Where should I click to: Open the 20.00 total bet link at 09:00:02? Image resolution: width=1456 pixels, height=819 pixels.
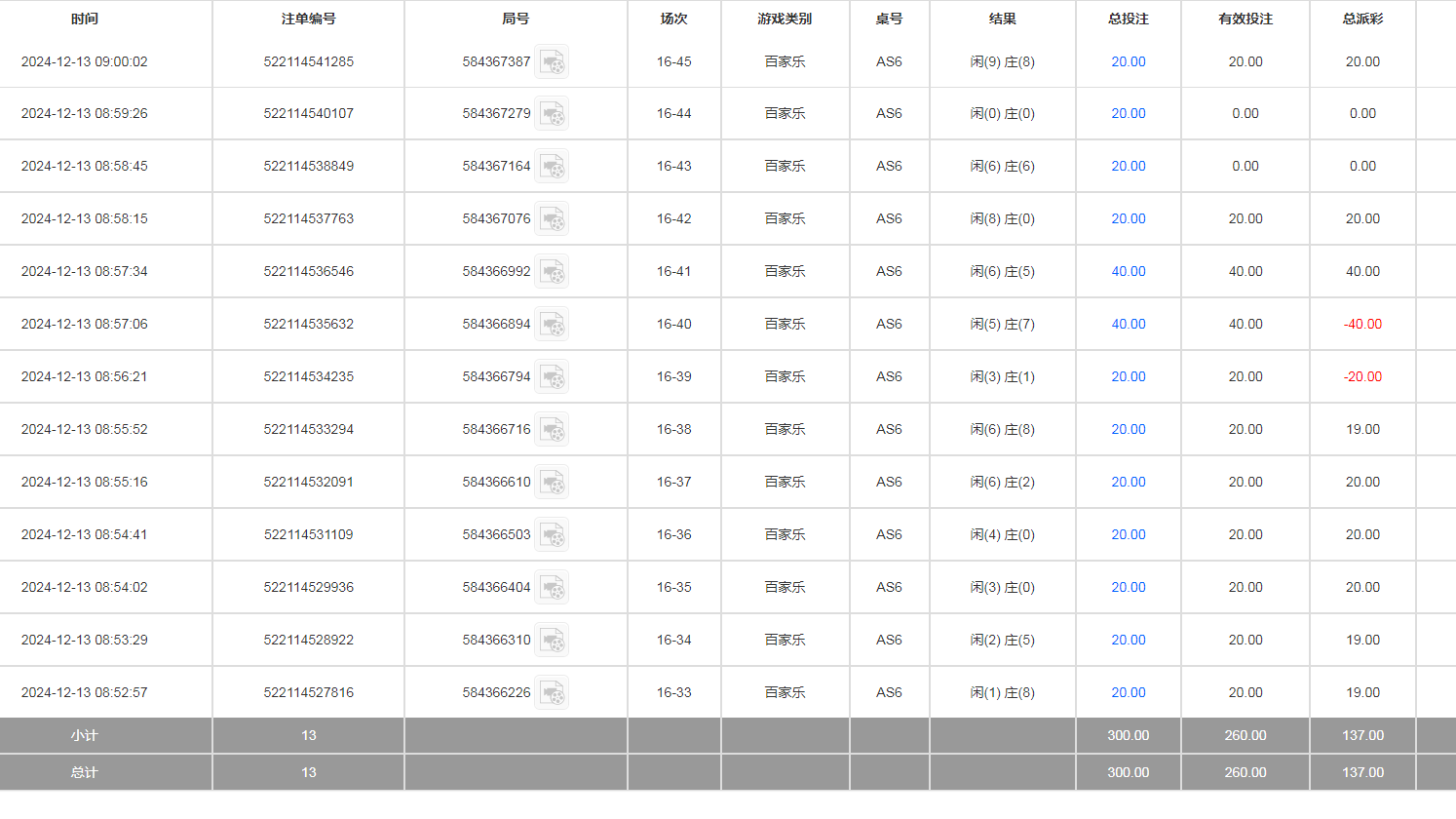(x=1128, y=61)
